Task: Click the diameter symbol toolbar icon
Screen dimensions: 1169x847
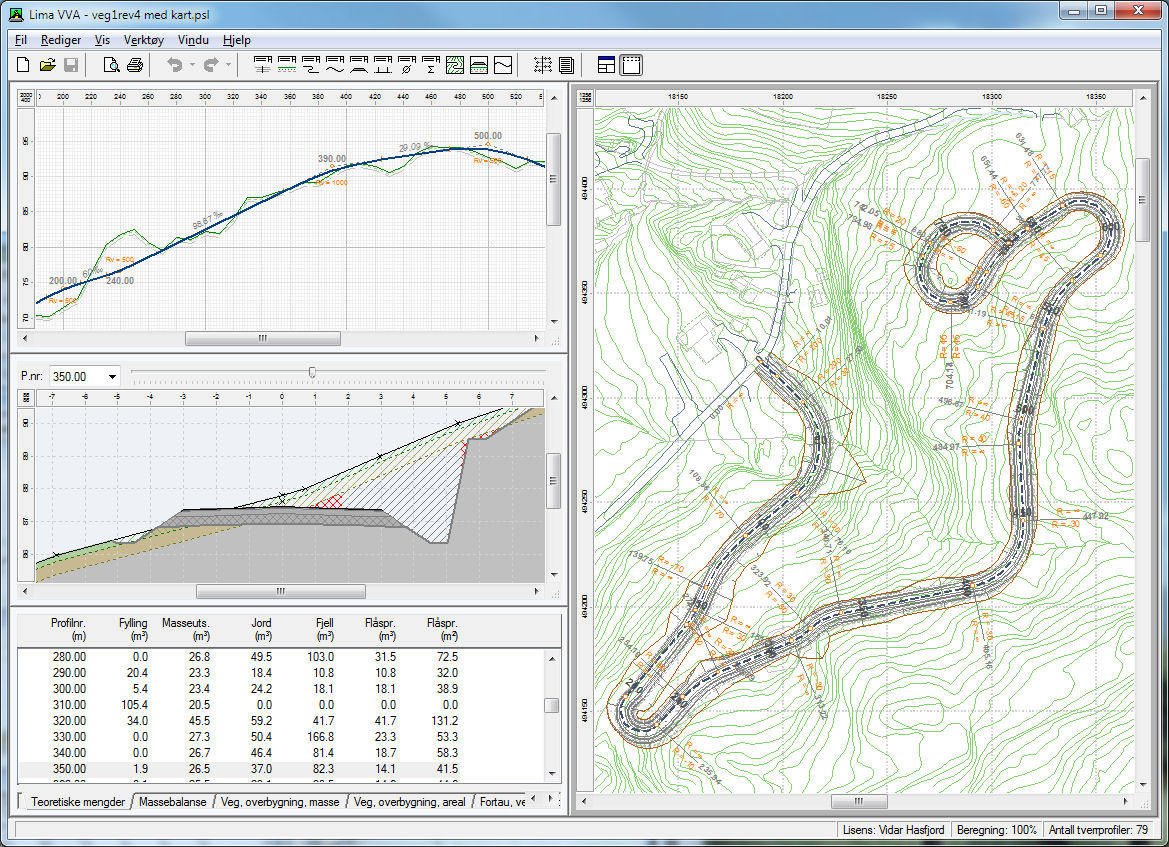Action: pos(407,66)
